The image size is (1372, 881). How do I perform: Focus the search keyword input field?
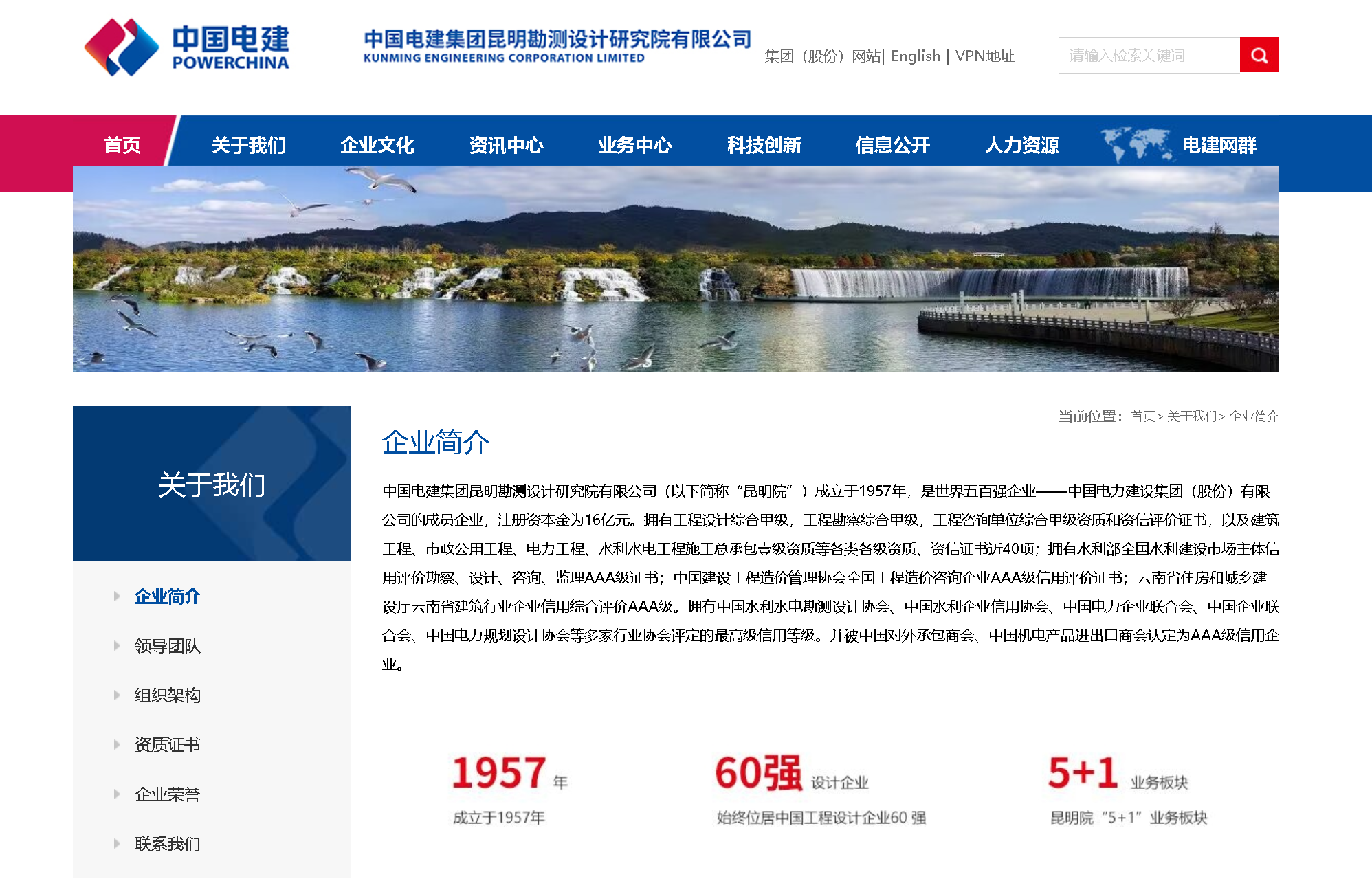click(1149, 55)
